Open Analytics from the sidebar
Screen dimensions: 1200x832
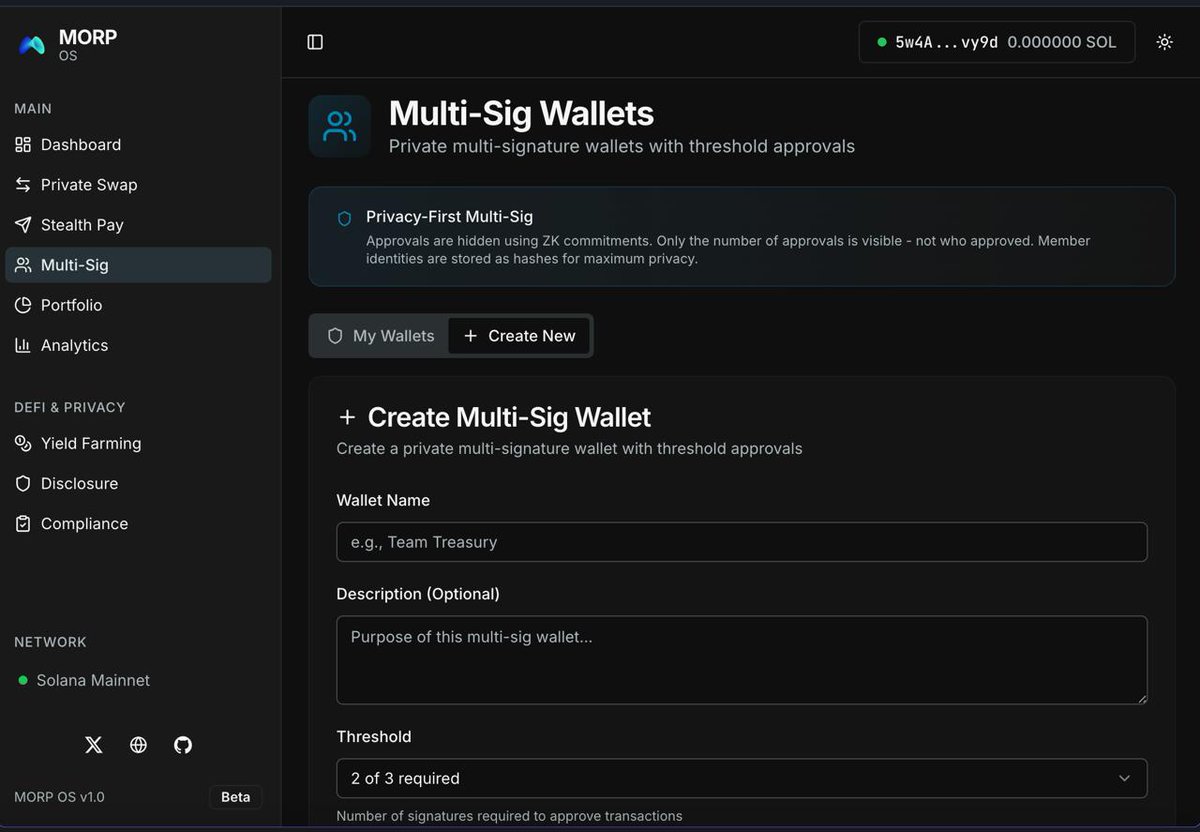(138, 345)
